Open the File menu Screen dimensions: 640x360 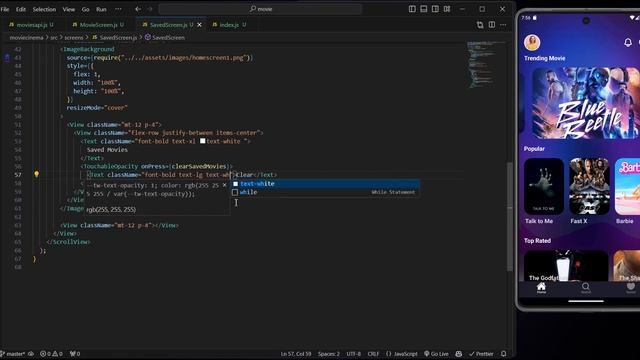click(x=5, y=9)
